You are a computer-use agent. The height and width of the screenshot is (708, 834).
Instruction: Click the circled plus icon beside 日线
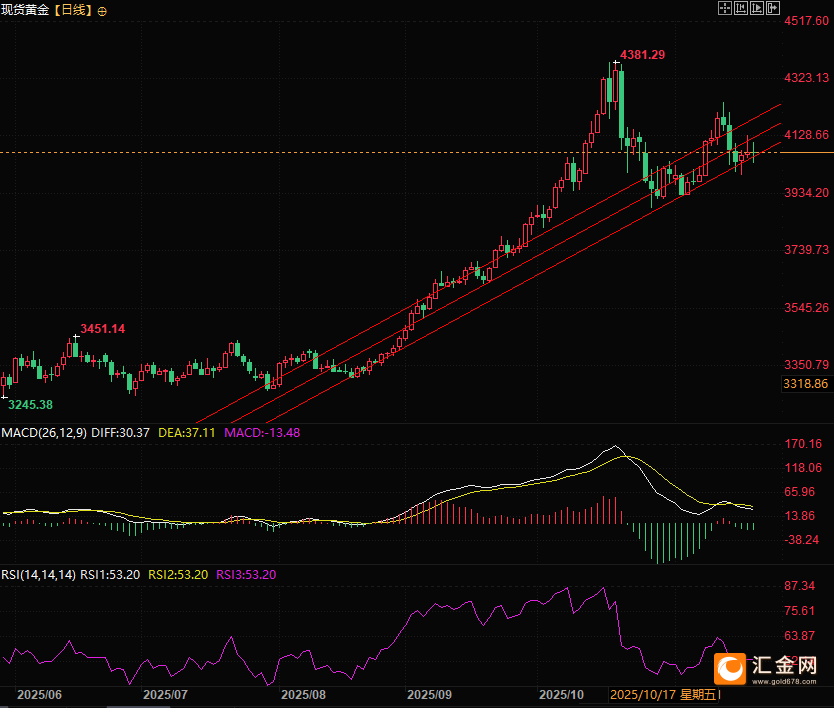102,10
